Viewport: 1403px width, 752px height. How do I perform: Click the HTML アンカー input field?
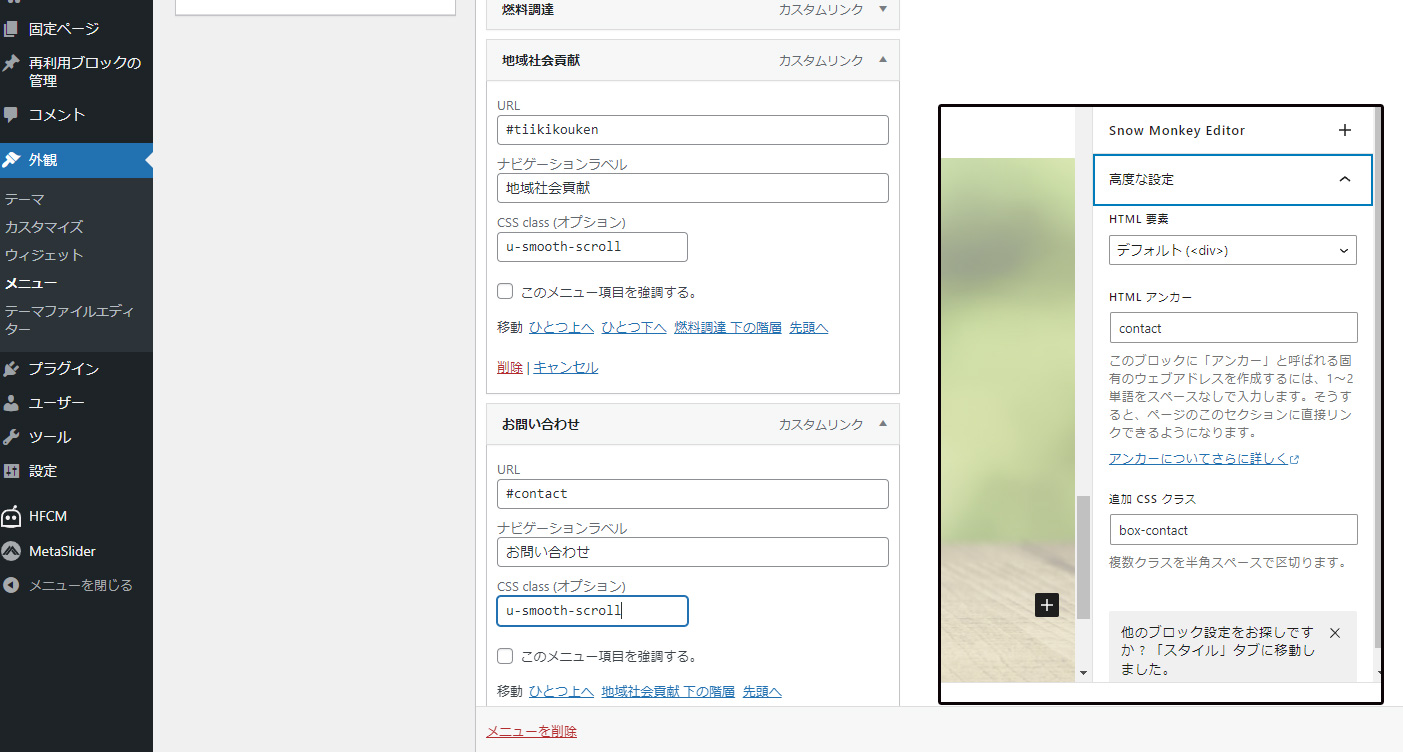(1232, 328)
